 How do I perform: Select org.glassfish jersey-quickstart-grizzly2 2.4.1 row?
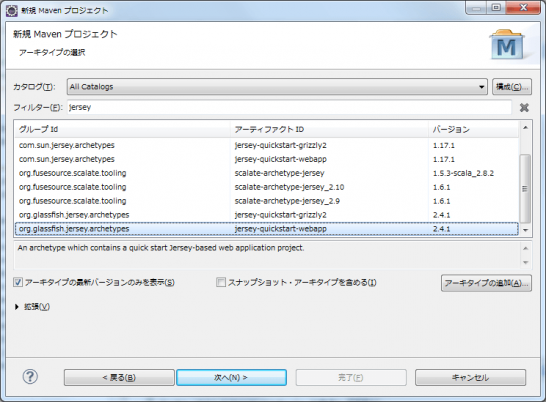click(x=267, y=215)
